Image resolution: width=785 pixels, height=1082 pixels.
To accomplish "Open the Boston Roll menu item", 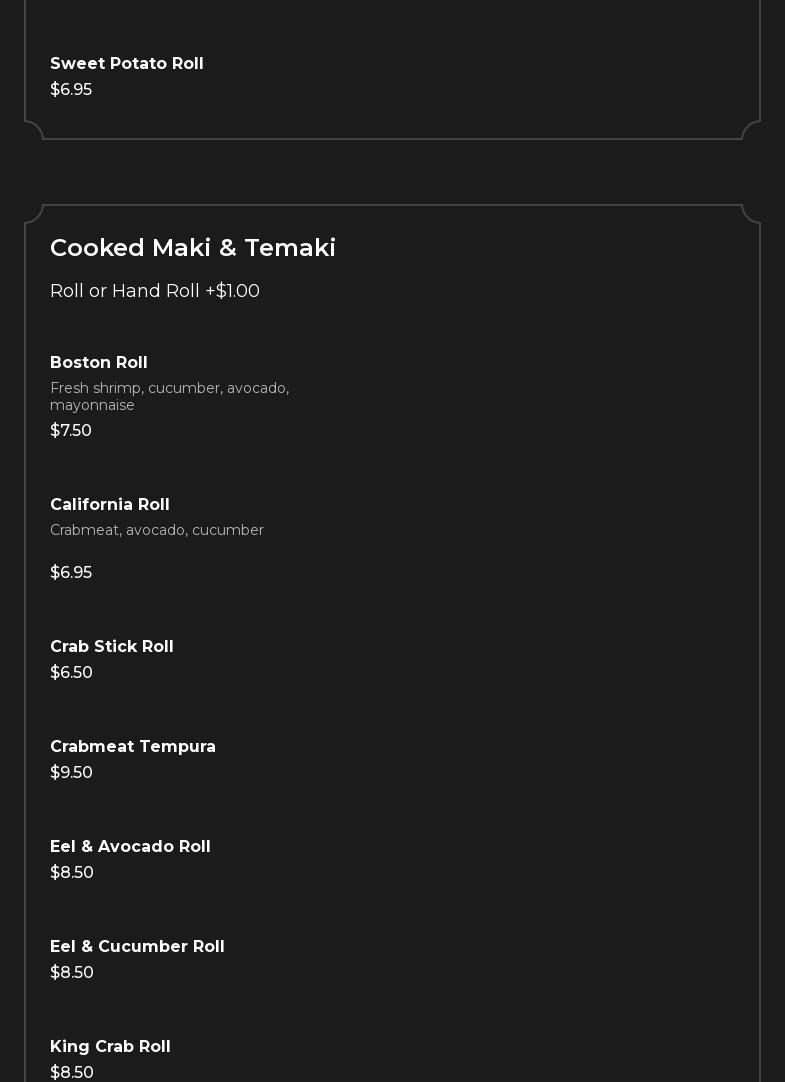I will pyautogui.click(x=99, y=363).
